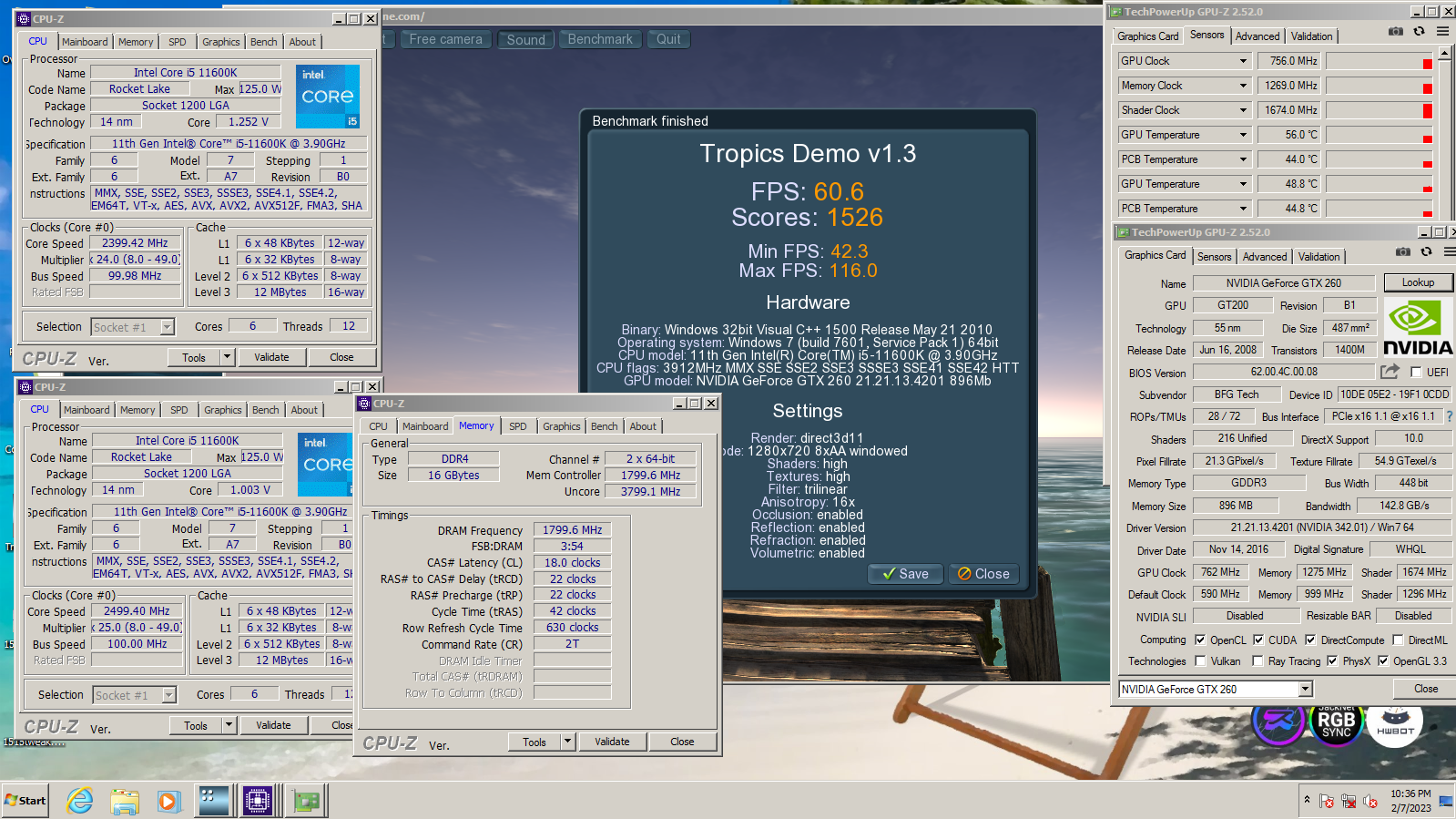Toggle the UEFI checkbox in GPU-Z
Viewport: 1456px width, 819px height.
[x=1416, y=372]
